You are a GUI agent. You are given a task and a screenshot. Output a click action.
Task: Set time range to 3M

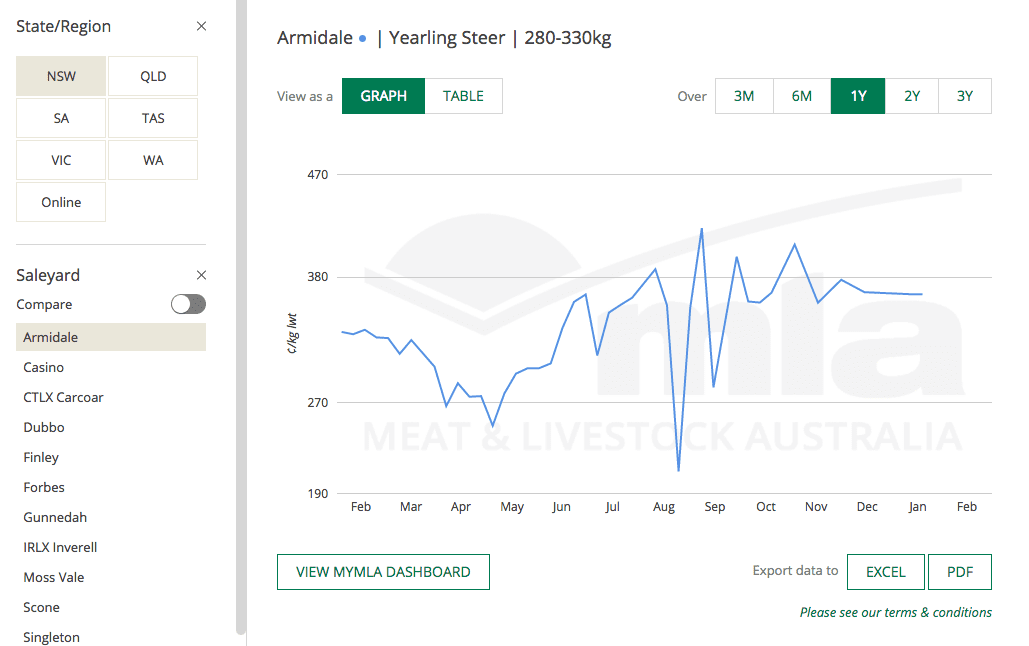744,96
